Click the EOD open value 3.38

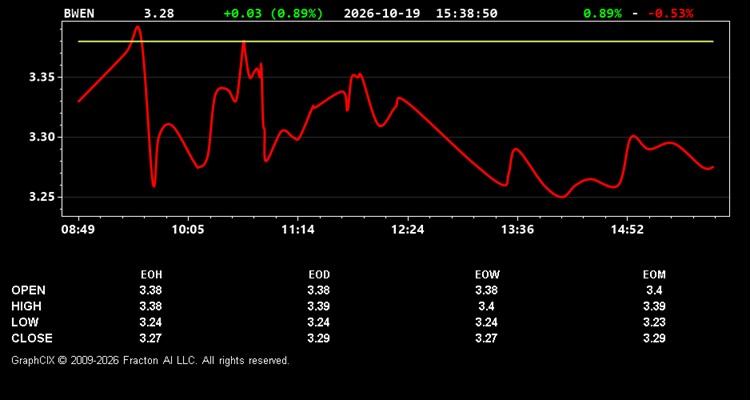319,290
